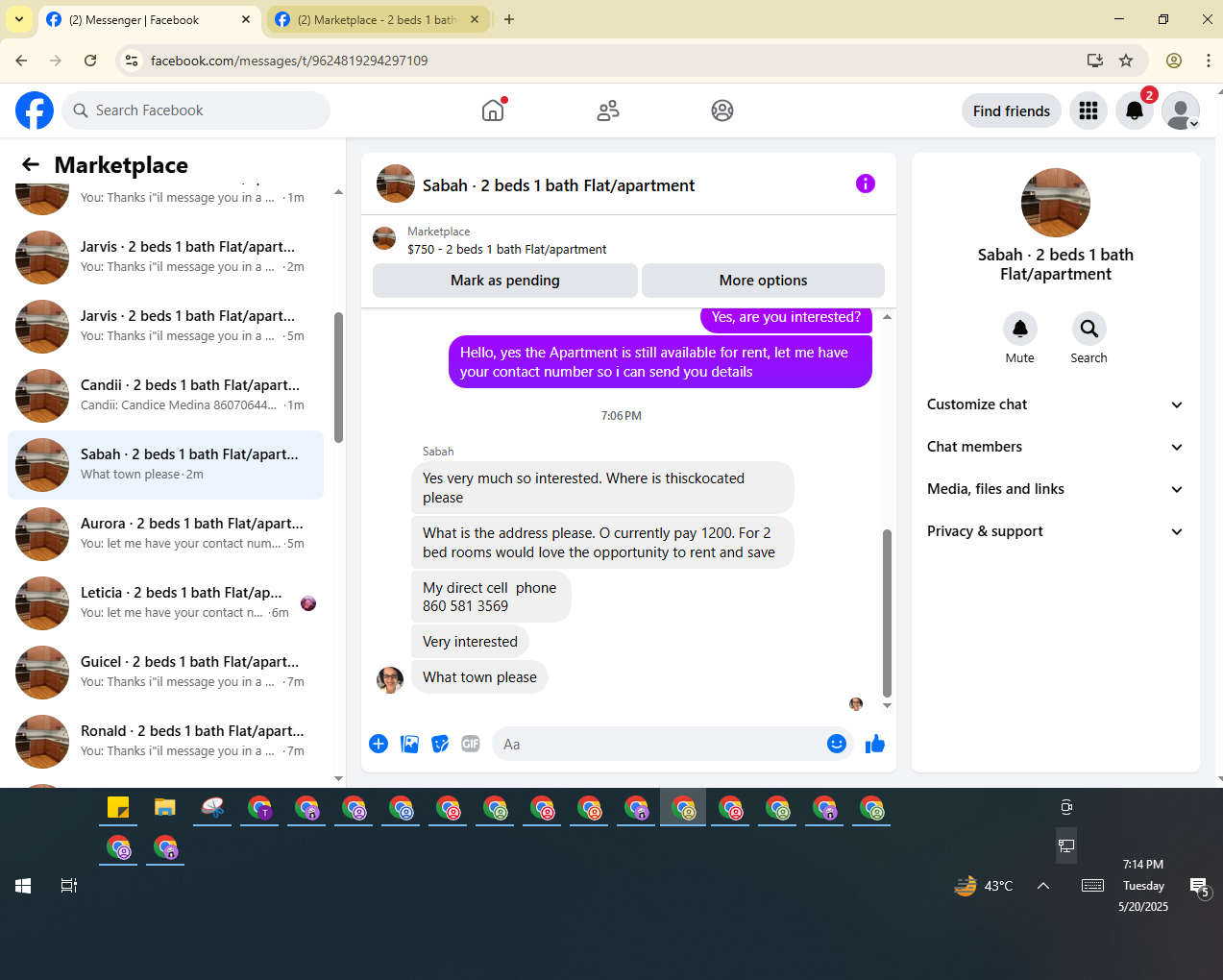This screenshot has height=980, width=1223.
Task: Click the chat messages scrollbar thumb
Action: 887,612
